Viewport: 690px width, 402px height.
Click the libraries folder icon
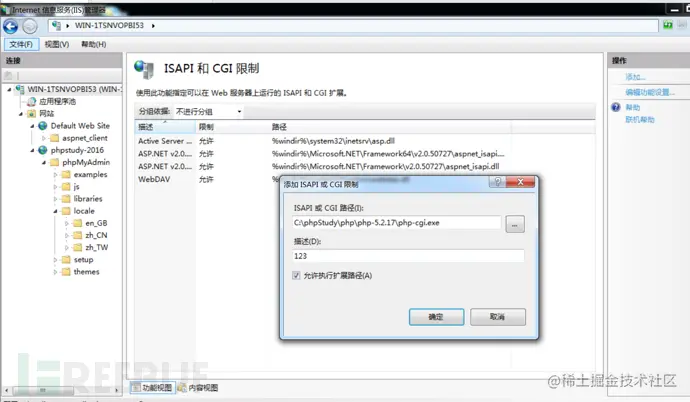(66, 199)
